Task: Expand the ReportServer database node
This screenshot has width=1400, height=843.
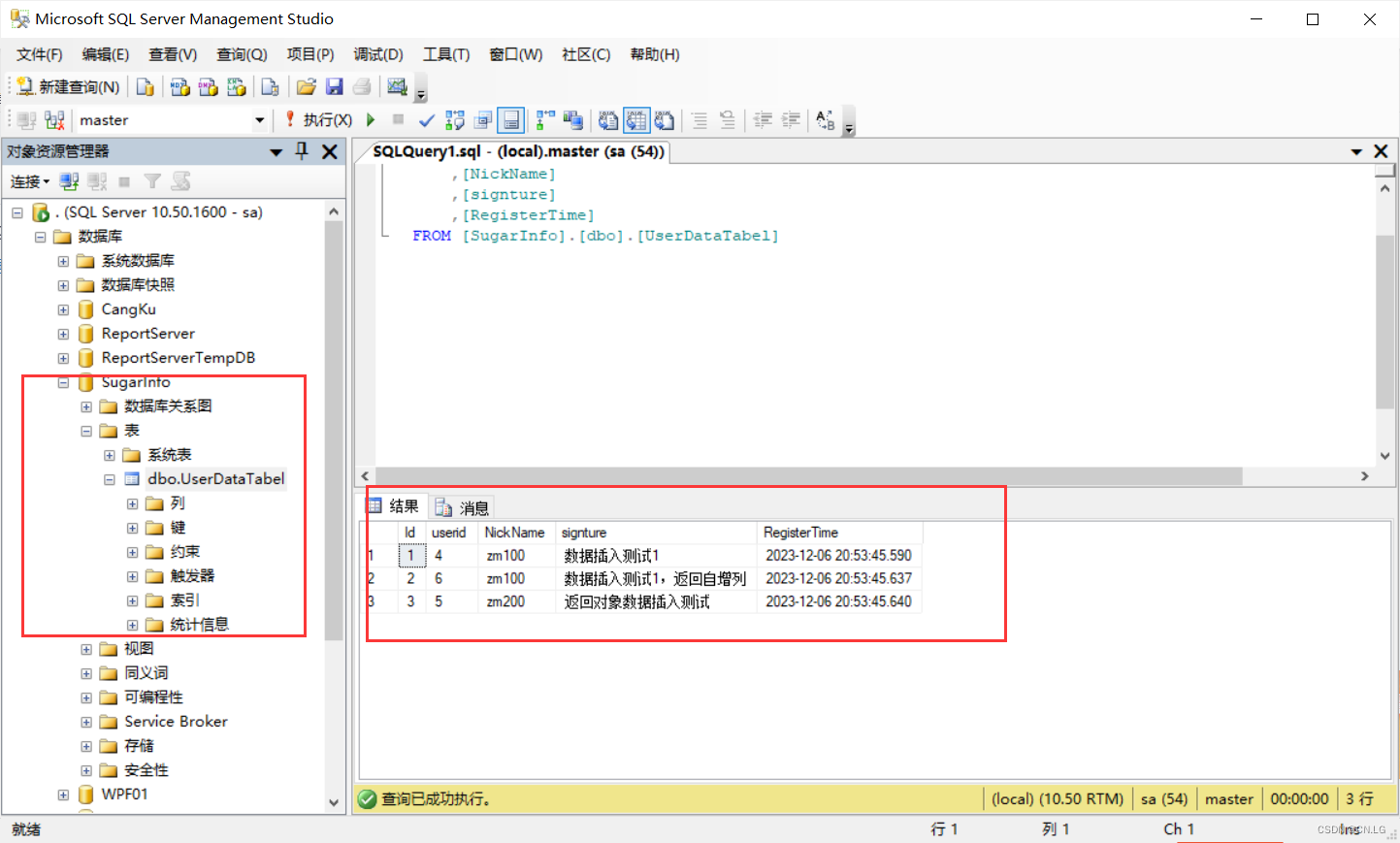Action: point(63,334)
